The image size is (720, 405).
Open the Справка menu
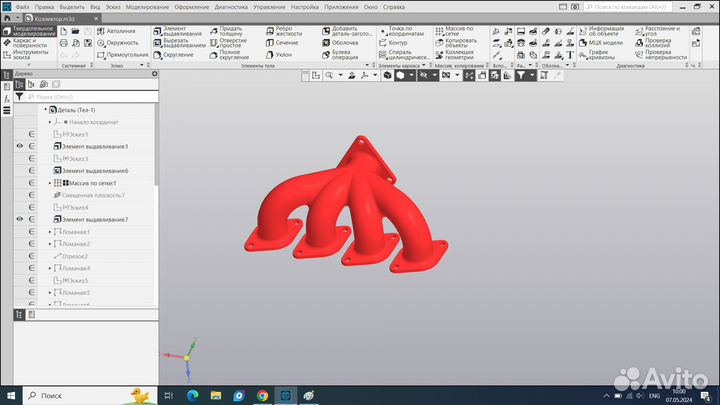click(x=394, y=7)
